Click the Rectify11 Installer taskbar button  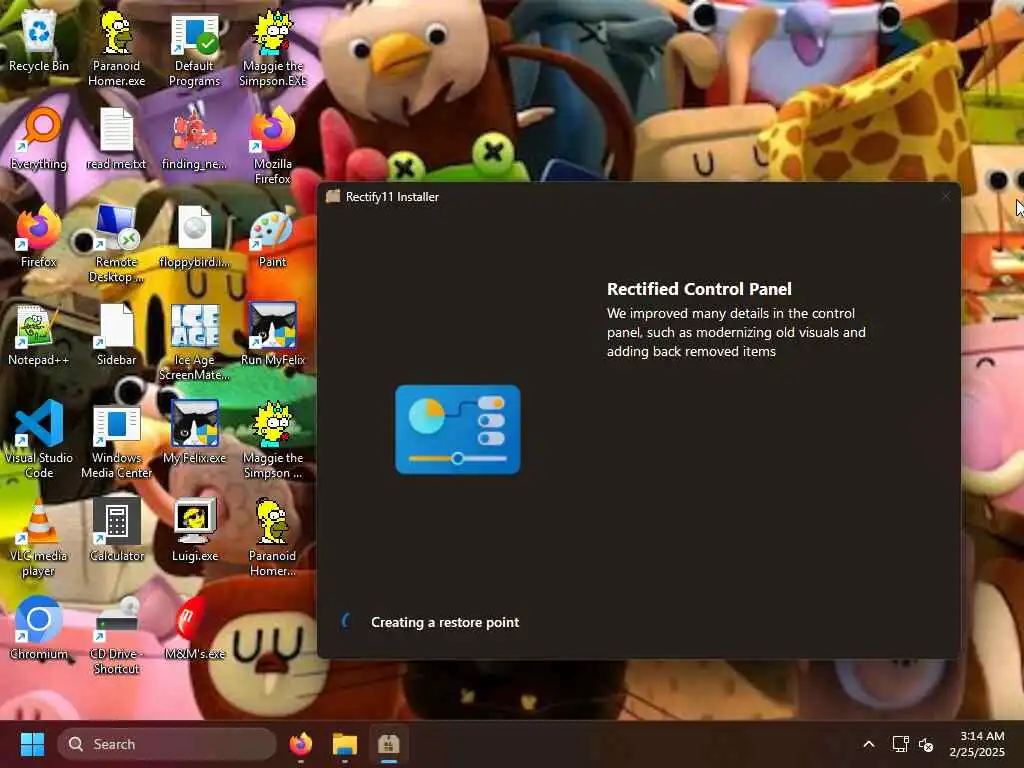click(x=389, y=744)
